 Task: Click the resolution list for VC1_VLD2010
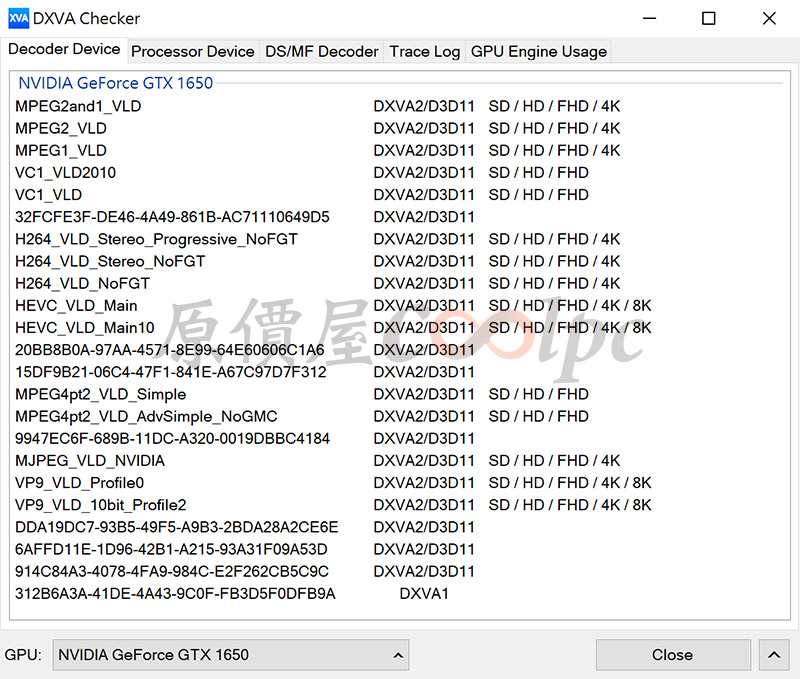538,173
